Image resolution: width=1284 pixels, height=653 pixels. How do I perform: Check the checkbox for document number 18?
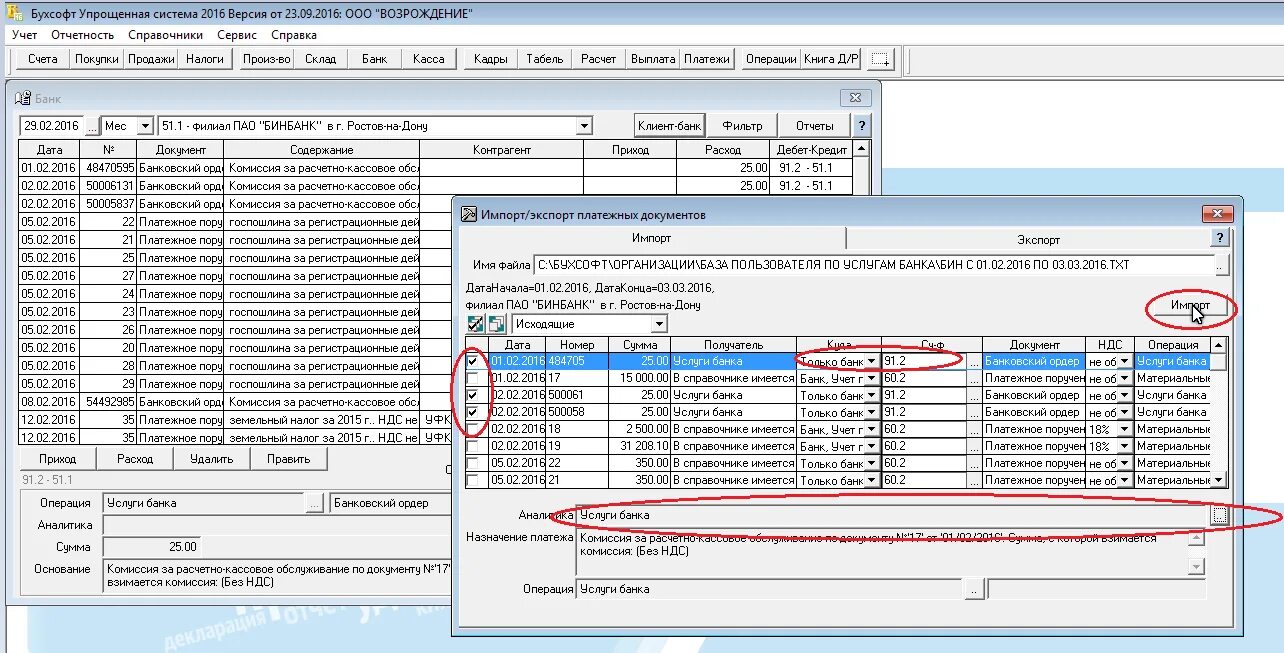point(473,429)
